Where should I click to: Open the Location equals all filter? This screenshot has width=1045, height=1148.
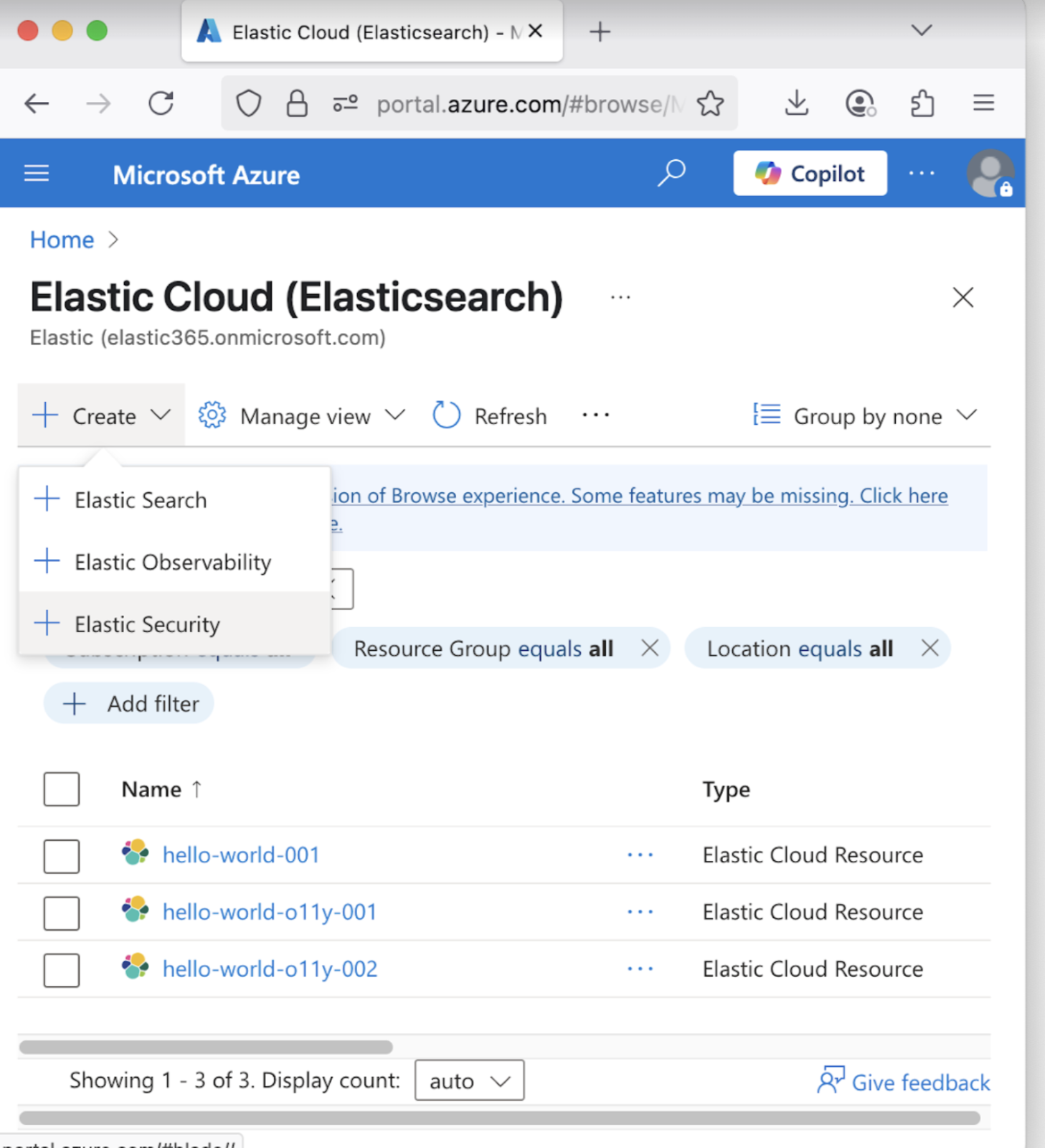click(800, 649)
